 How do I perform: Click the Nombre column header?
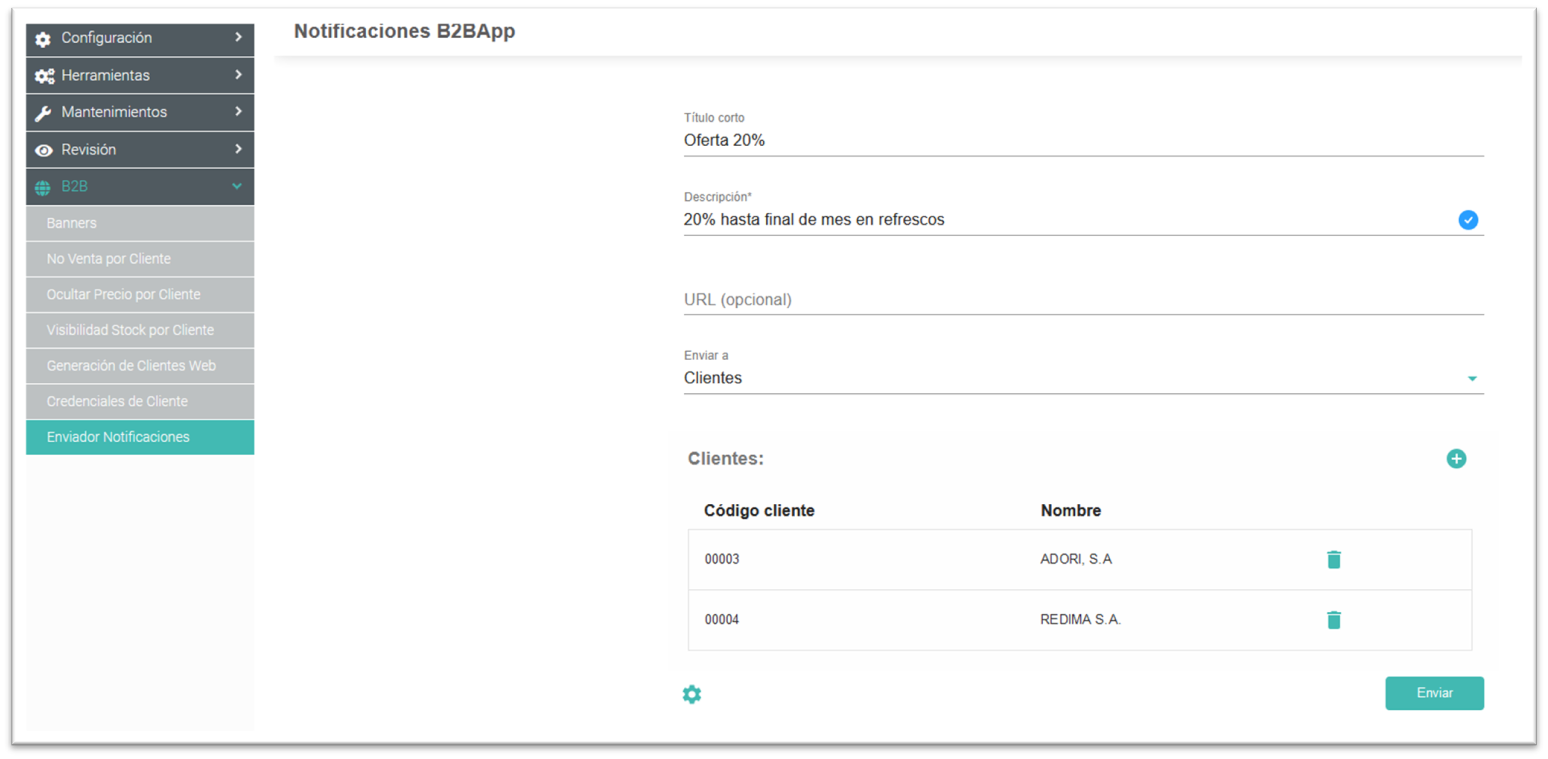click(x=1071, y=511)
